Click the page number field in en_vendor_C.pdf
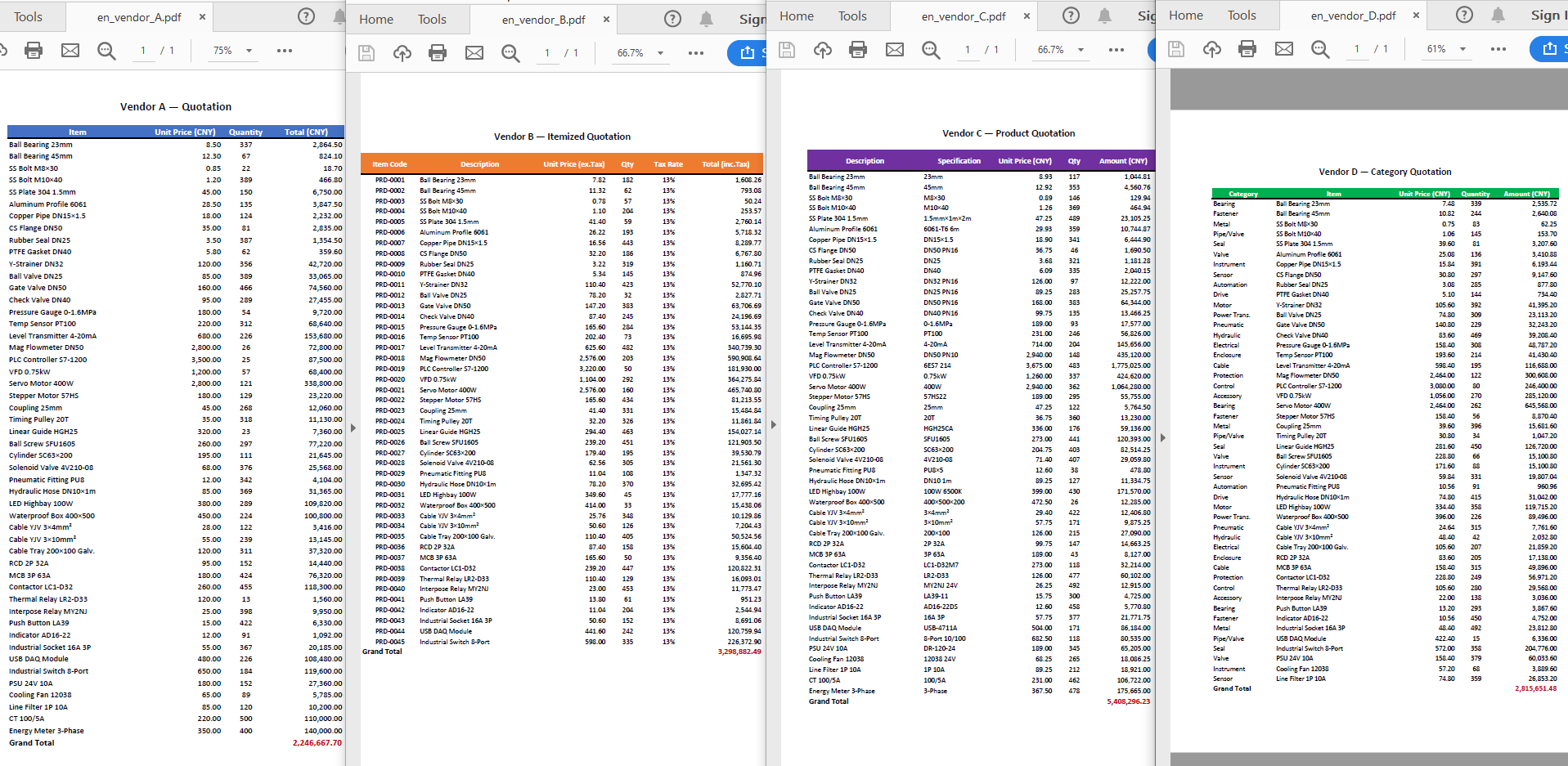 [968, 50]
